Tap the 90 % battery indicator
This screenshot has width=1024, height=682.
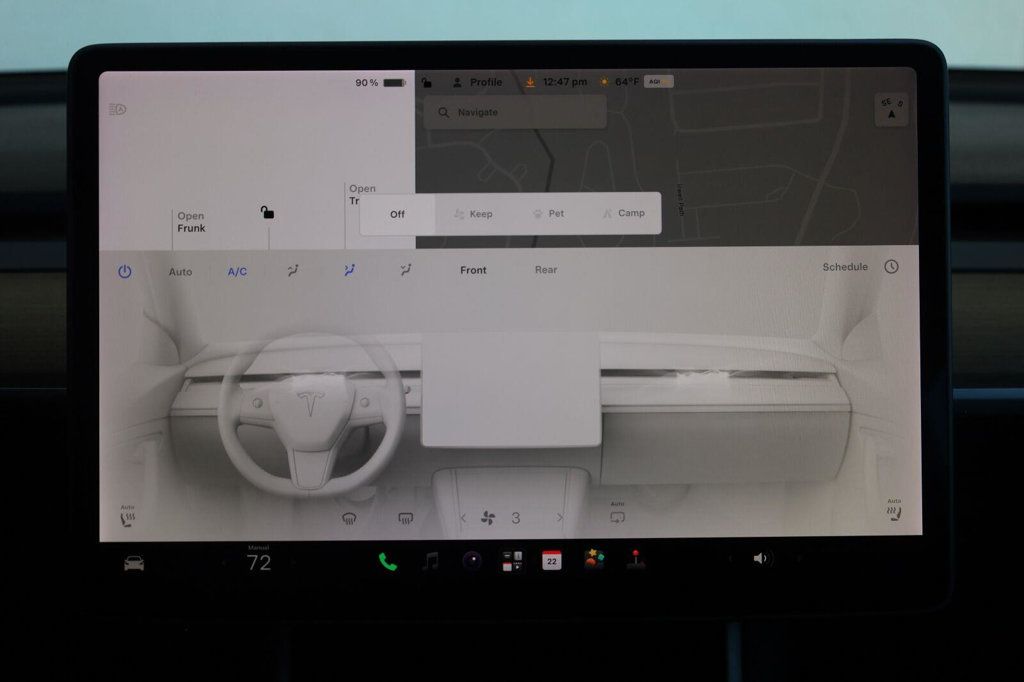tap(381, 83)
